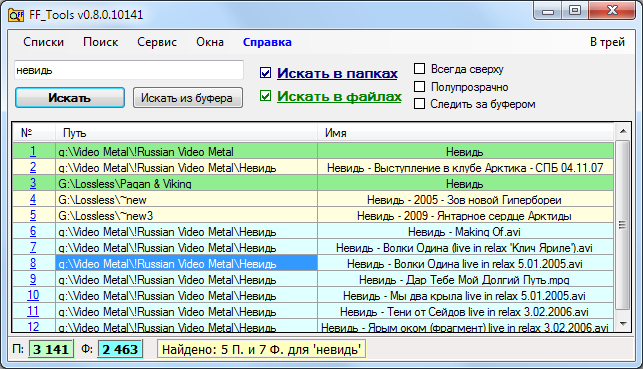Click the 'В трей' item
This screenshot has height=369, width=643.
point(607,42)
